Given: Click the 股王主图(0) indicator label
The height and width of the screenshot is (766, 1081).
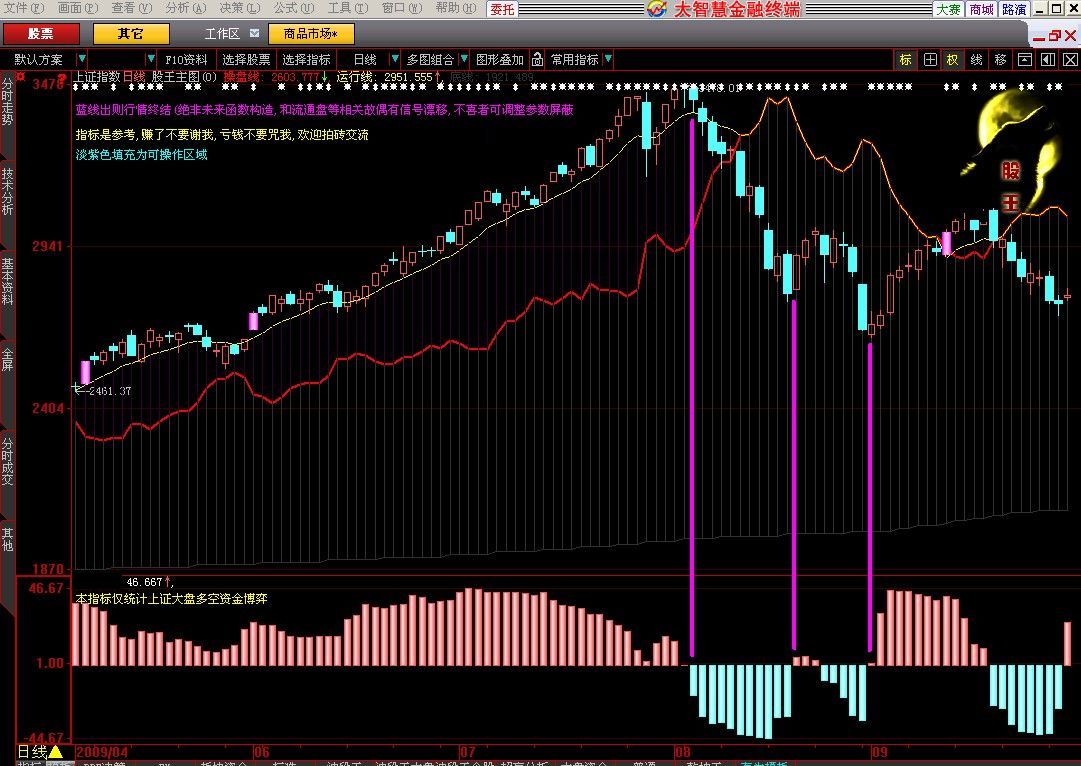Looking at the screenshot, I should tap(184, 77).
